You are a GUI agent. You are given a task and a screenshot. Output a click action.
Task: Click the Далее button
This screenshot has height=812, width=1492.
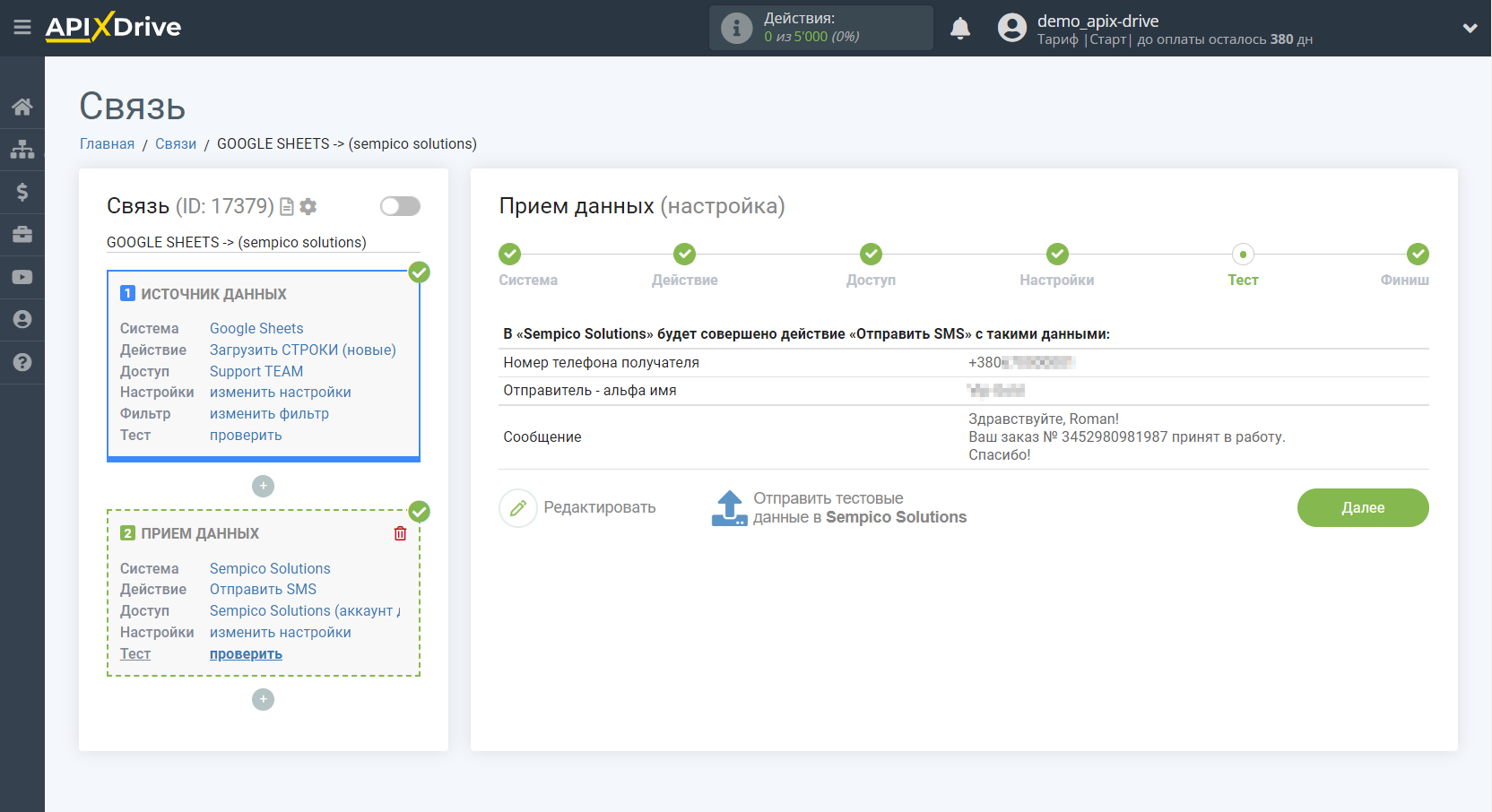[x=1363, y=507]
